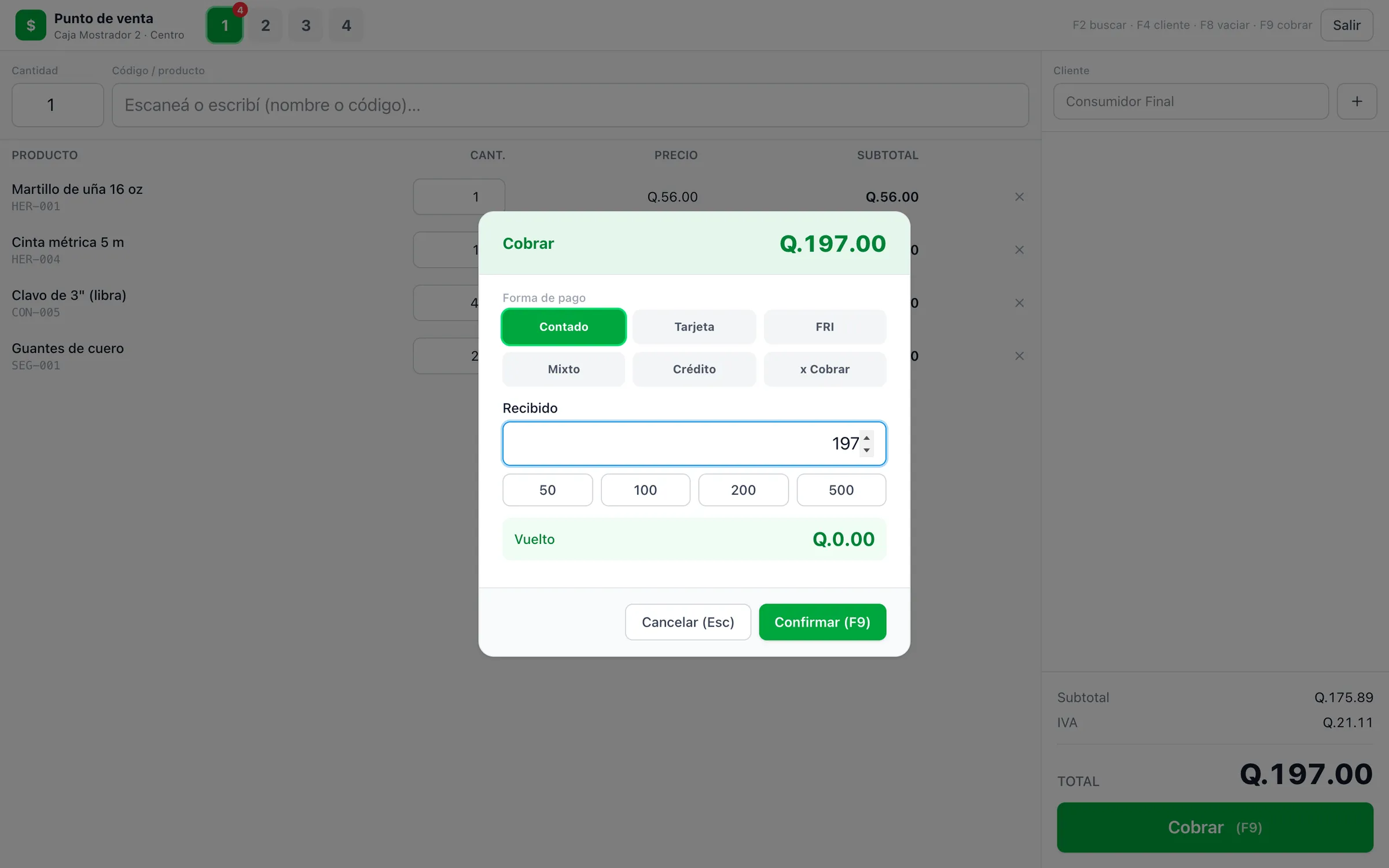Decrease Recibido amount with down arrow
This screenshot has width=1389, height=868.
pyautogui.click(x=866, y=450)
